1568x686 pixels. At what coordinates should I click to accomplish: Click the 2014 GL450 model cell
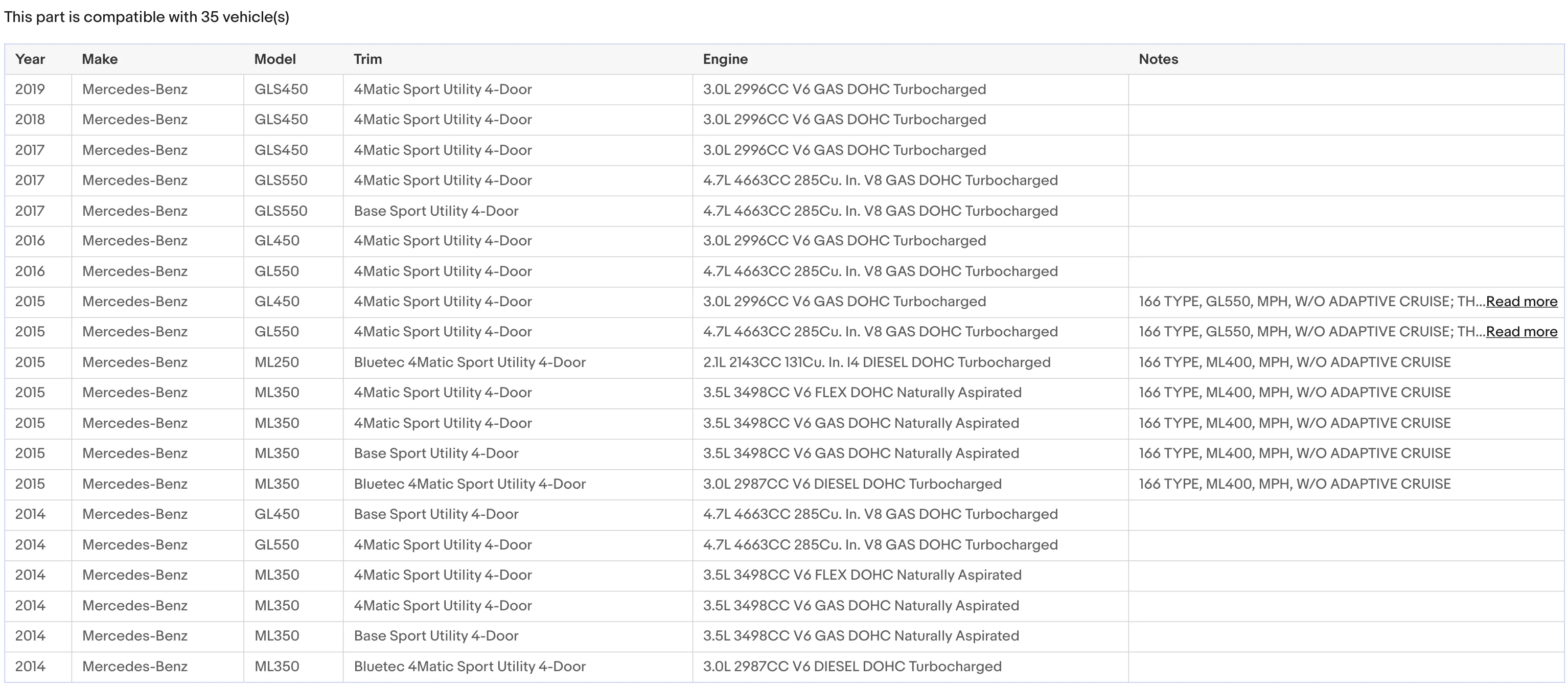tap(293, 514)
